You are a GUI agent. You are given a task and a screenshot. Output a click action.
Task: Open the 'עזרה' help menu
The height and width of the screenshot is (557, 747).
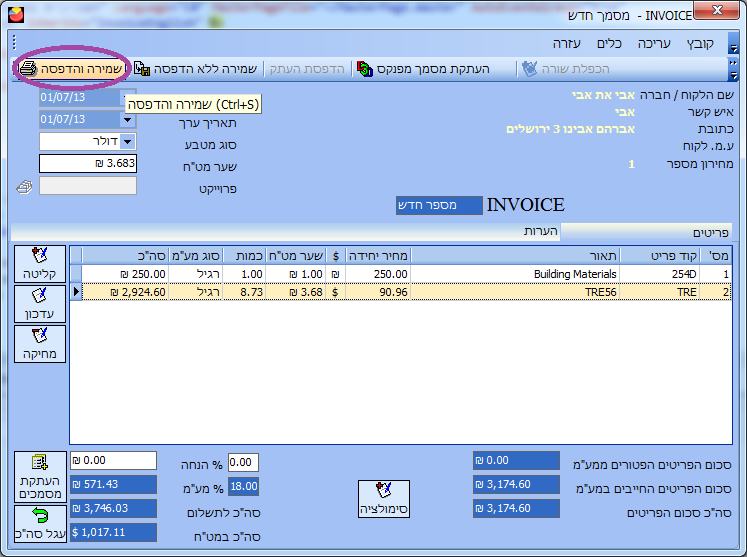coord(568,44)
